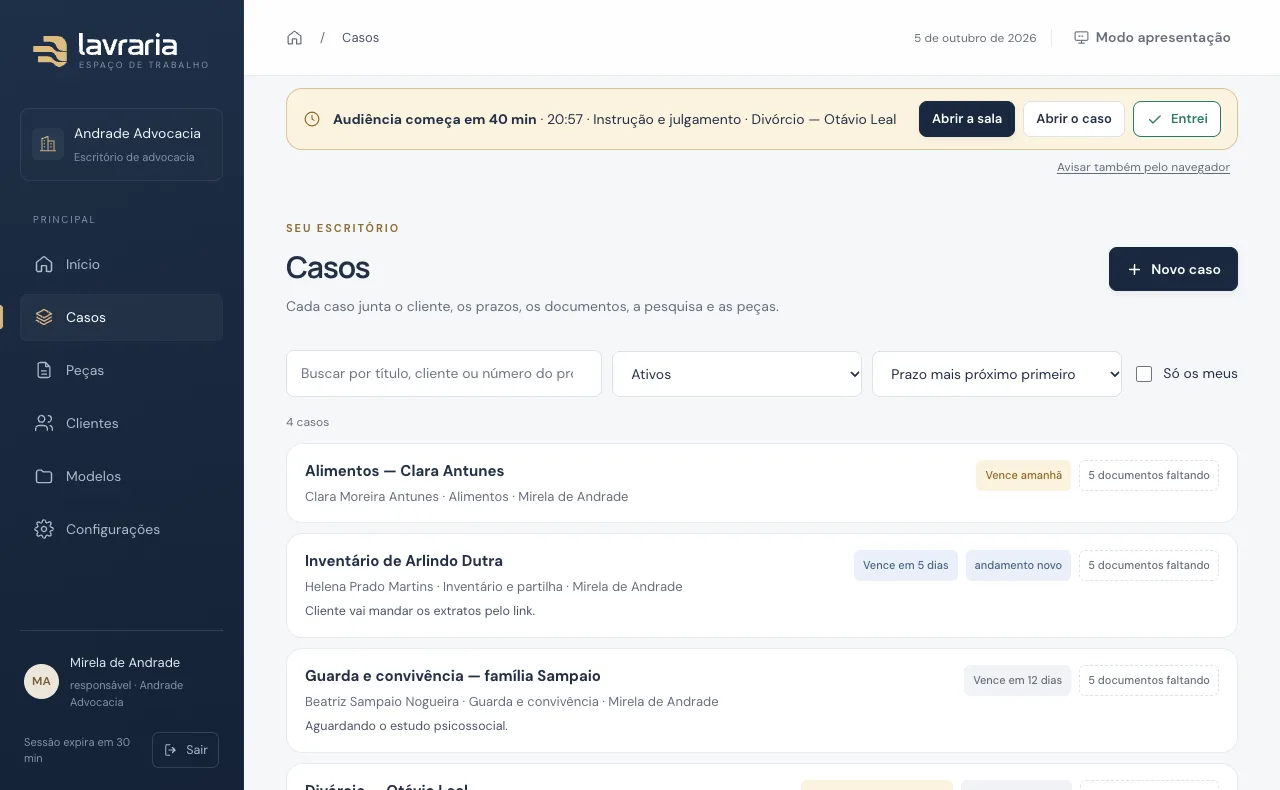Click the Início house icon in sidebar

coord(44,264)
